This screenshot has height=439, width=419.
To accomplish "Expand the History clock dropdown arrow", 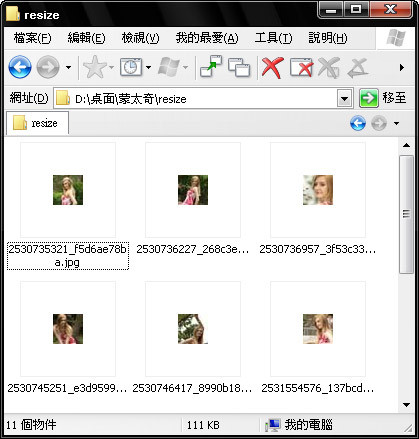I will pos(149,68).
